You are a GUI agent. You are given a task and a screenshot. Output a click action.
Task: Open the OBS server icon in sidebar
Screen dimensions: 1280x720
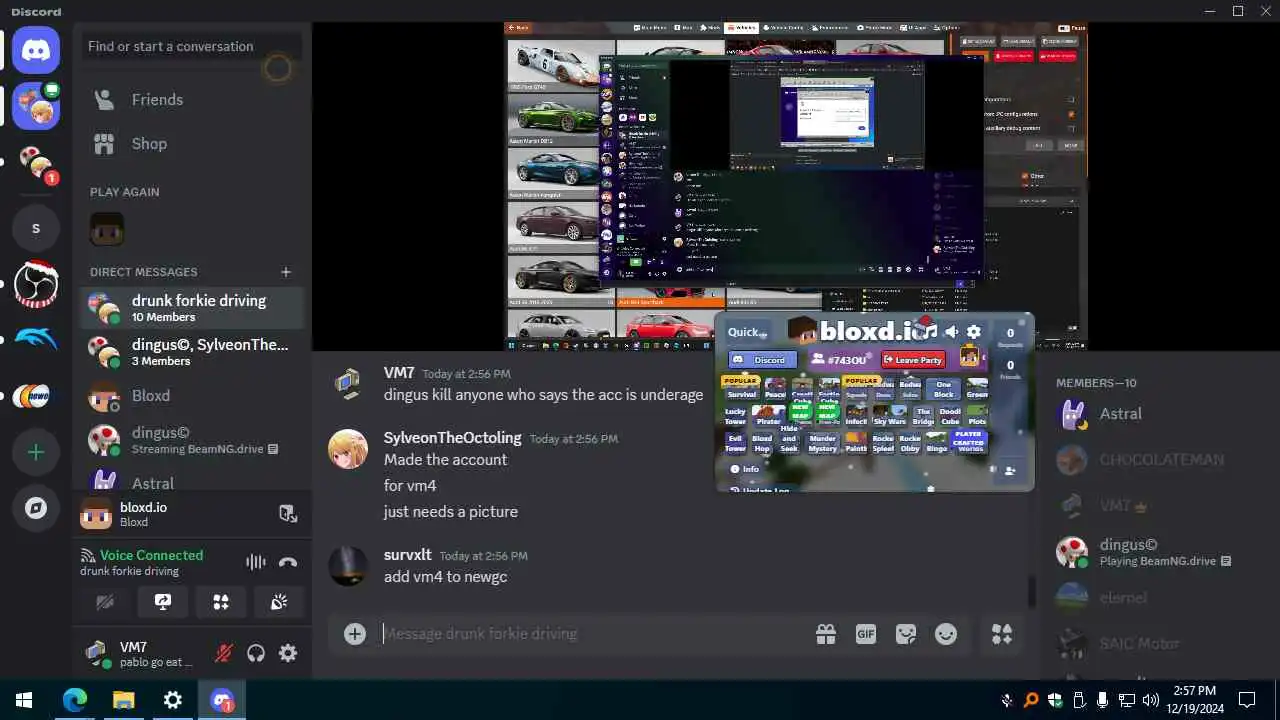click(x=36, y=284)
